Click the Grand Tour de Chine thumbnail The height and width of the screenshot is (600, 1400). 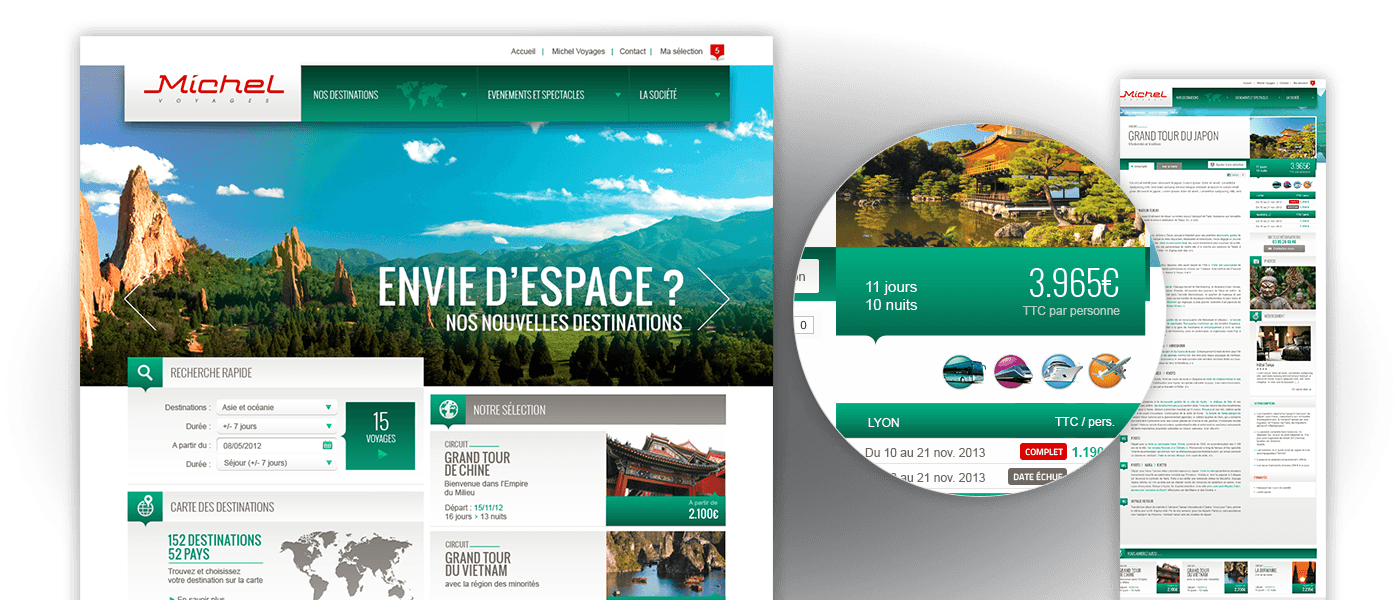point(664,467)
